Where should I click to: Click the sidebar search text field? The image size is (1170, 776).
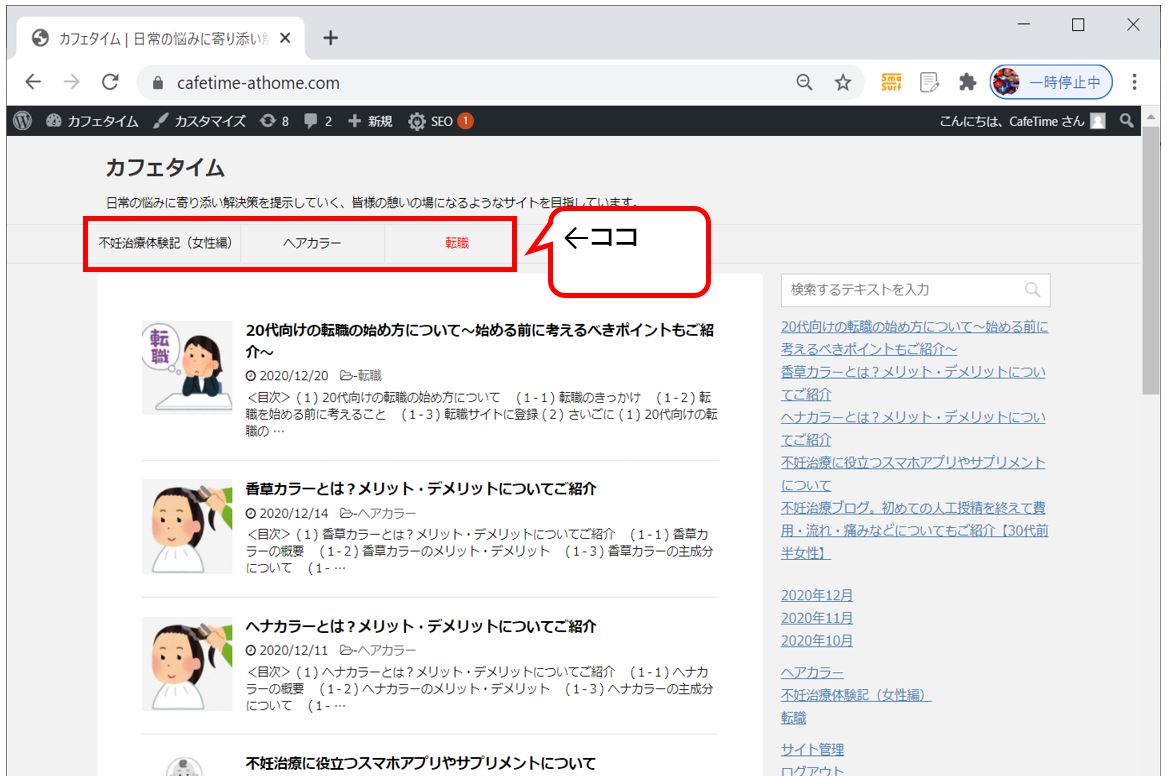click(903, 290)
